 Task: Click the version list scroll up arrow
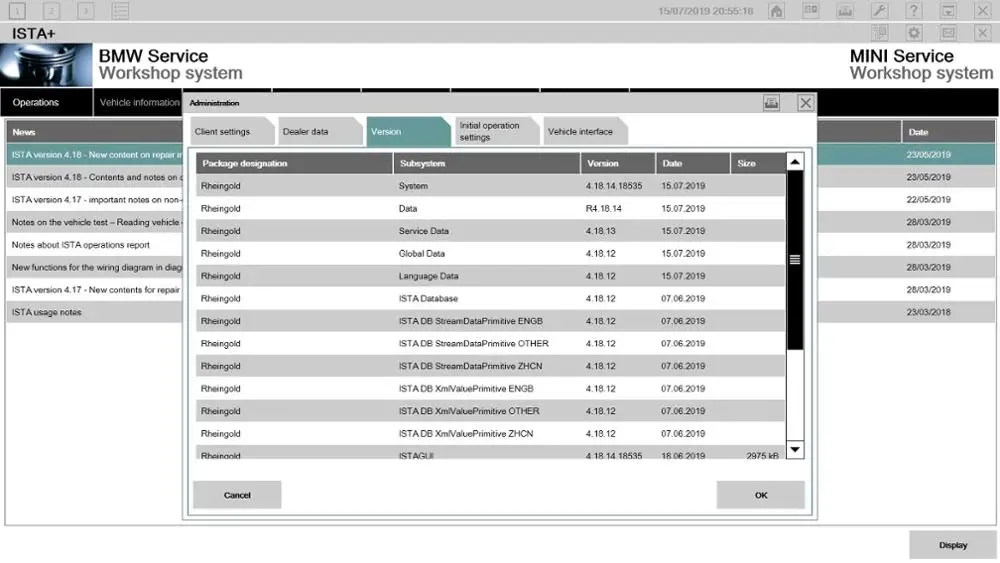pos(795,162)
